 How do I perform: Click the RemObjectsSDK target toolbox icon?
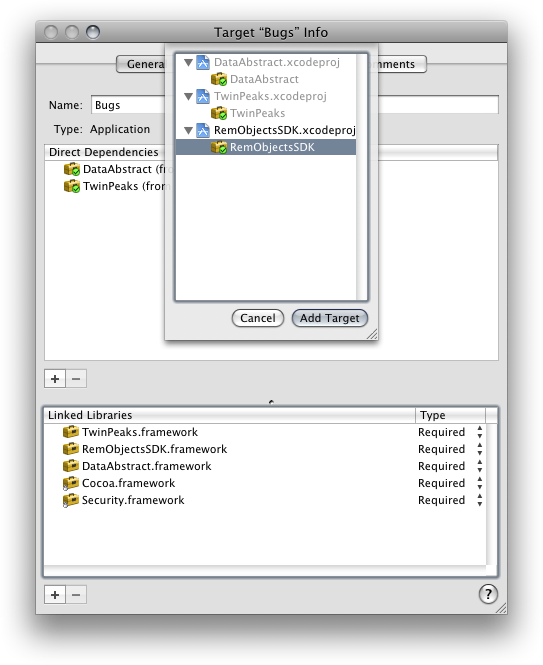[x=219, y=147]
